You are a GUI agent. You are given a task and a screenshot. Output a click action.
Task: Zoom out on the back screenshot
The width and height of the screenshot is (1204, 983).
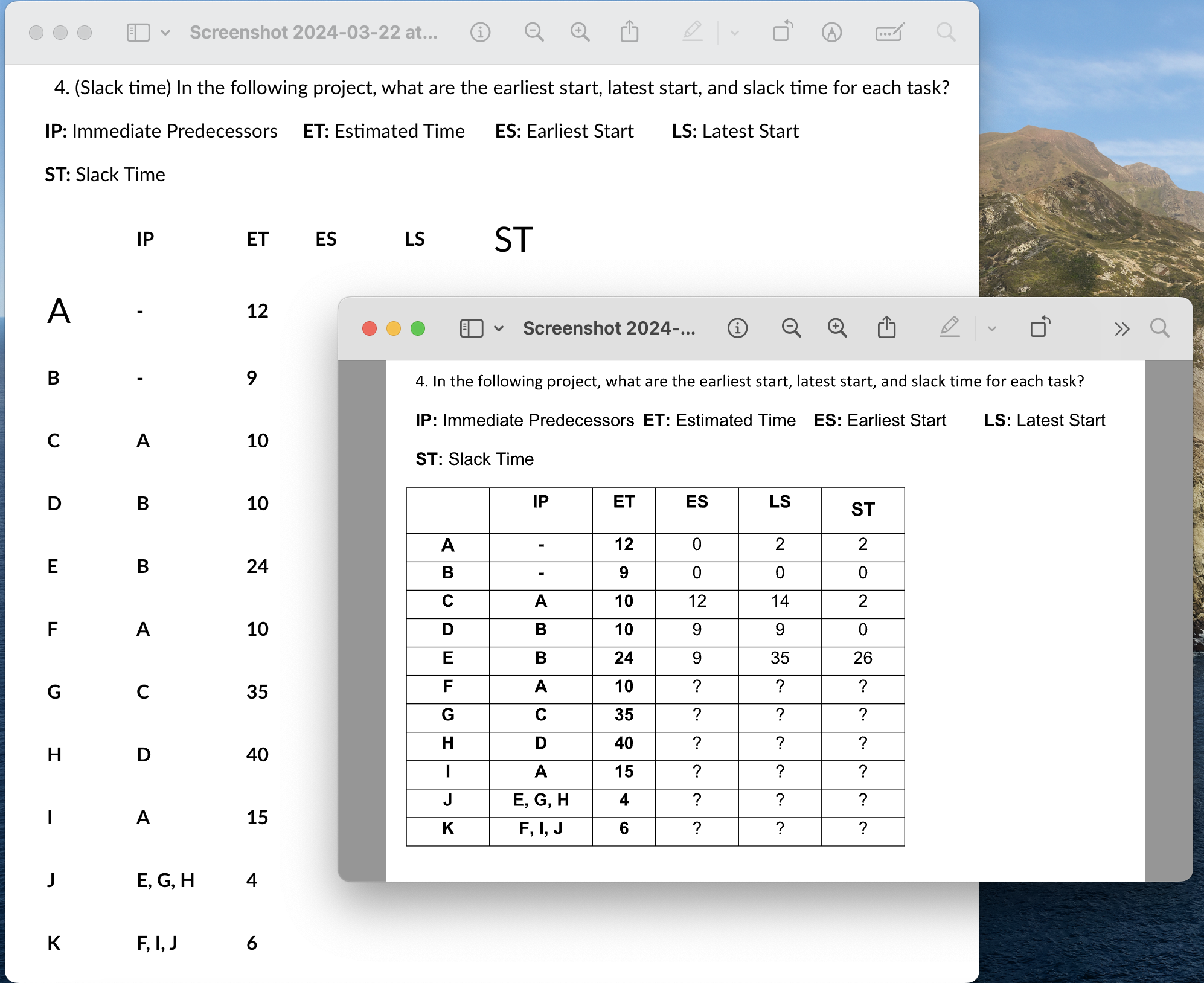point(534,32)
